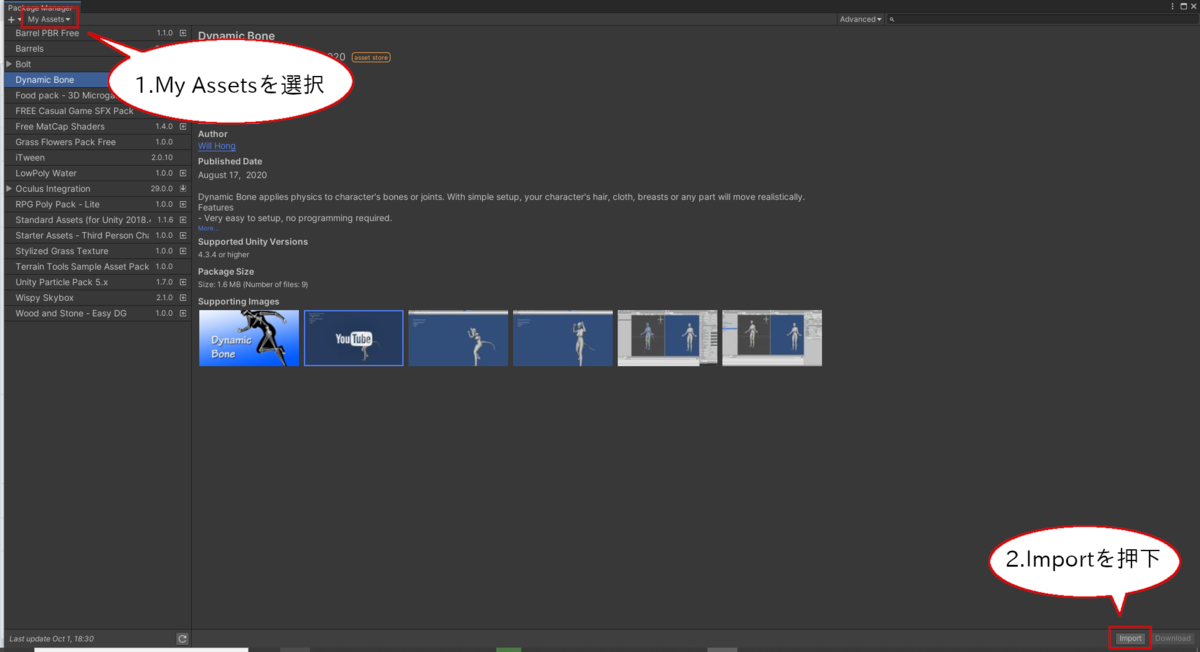The image size is (1200, 652).
Task: Click the Import button
Action: [1130, 638]
